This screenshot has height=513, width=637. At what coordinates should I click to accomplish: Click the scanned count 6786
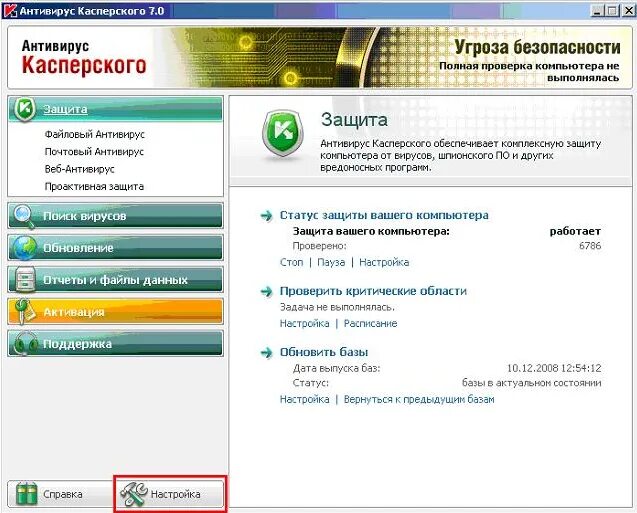pyautogui.click(x=590, y=246)
